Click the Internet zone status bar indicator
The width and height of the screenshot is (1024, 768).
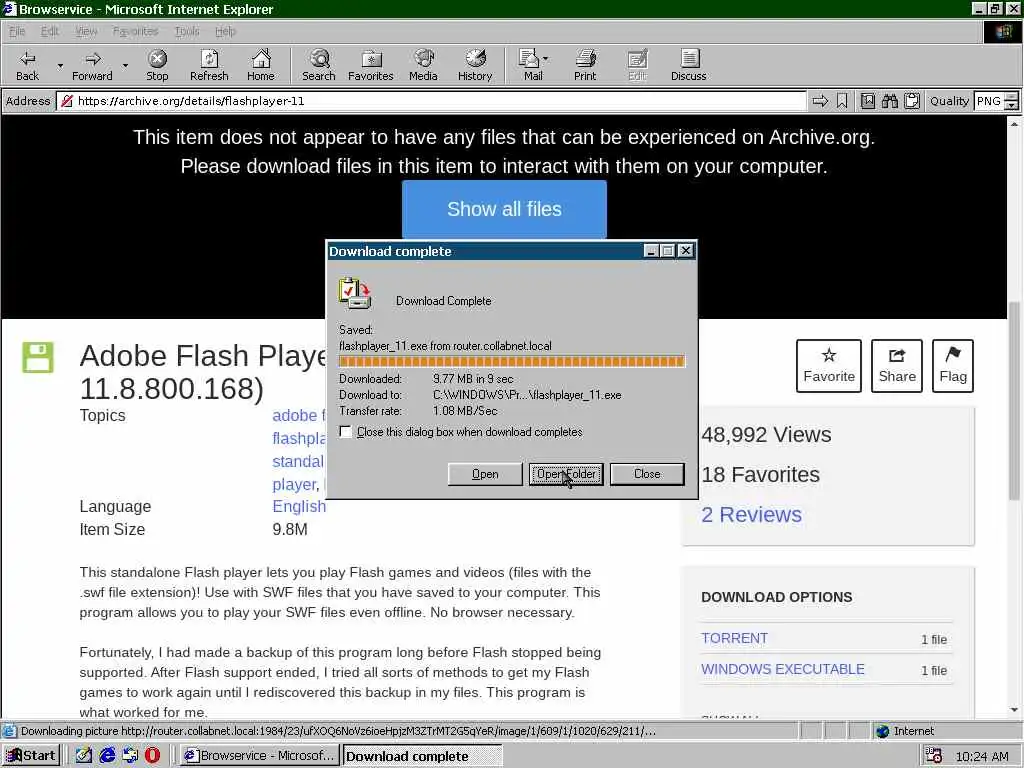pos(904,731)
